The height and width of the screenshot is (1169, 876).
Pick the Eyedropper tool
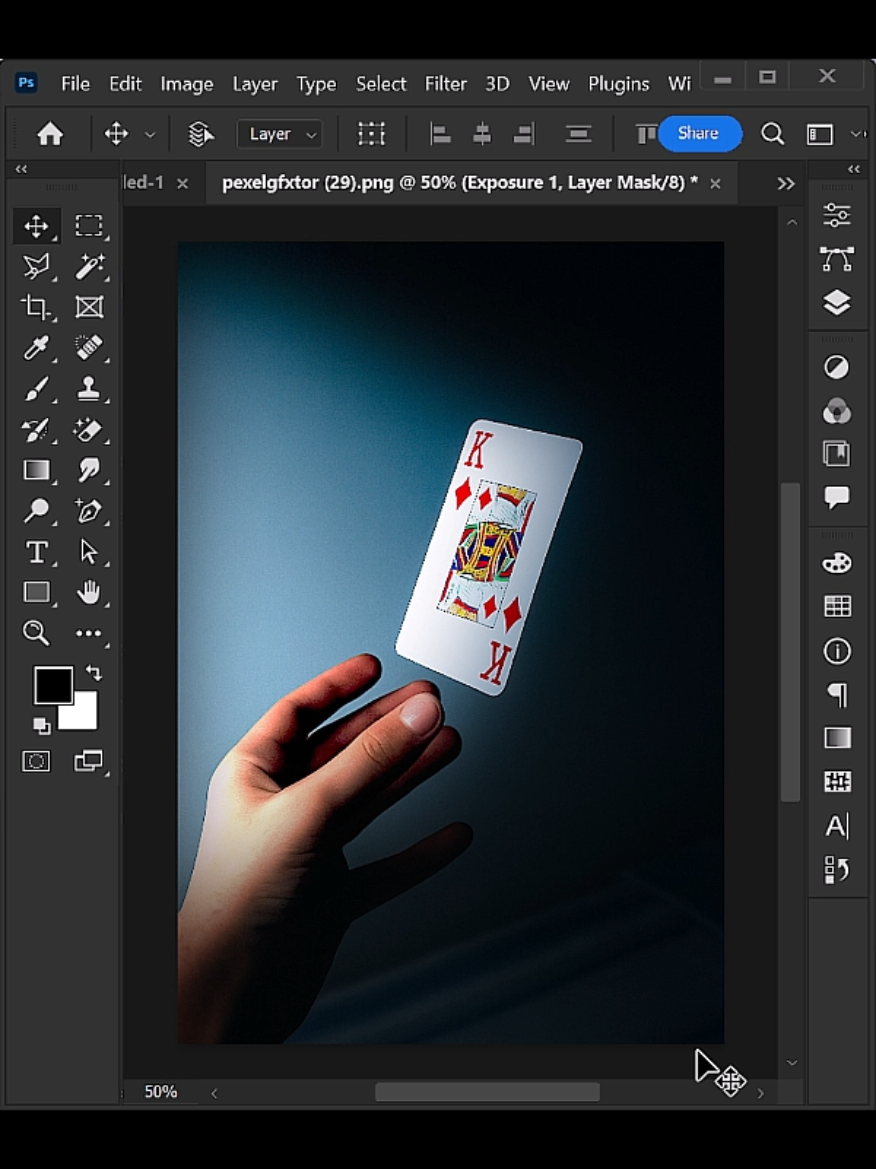click(37, 348)
